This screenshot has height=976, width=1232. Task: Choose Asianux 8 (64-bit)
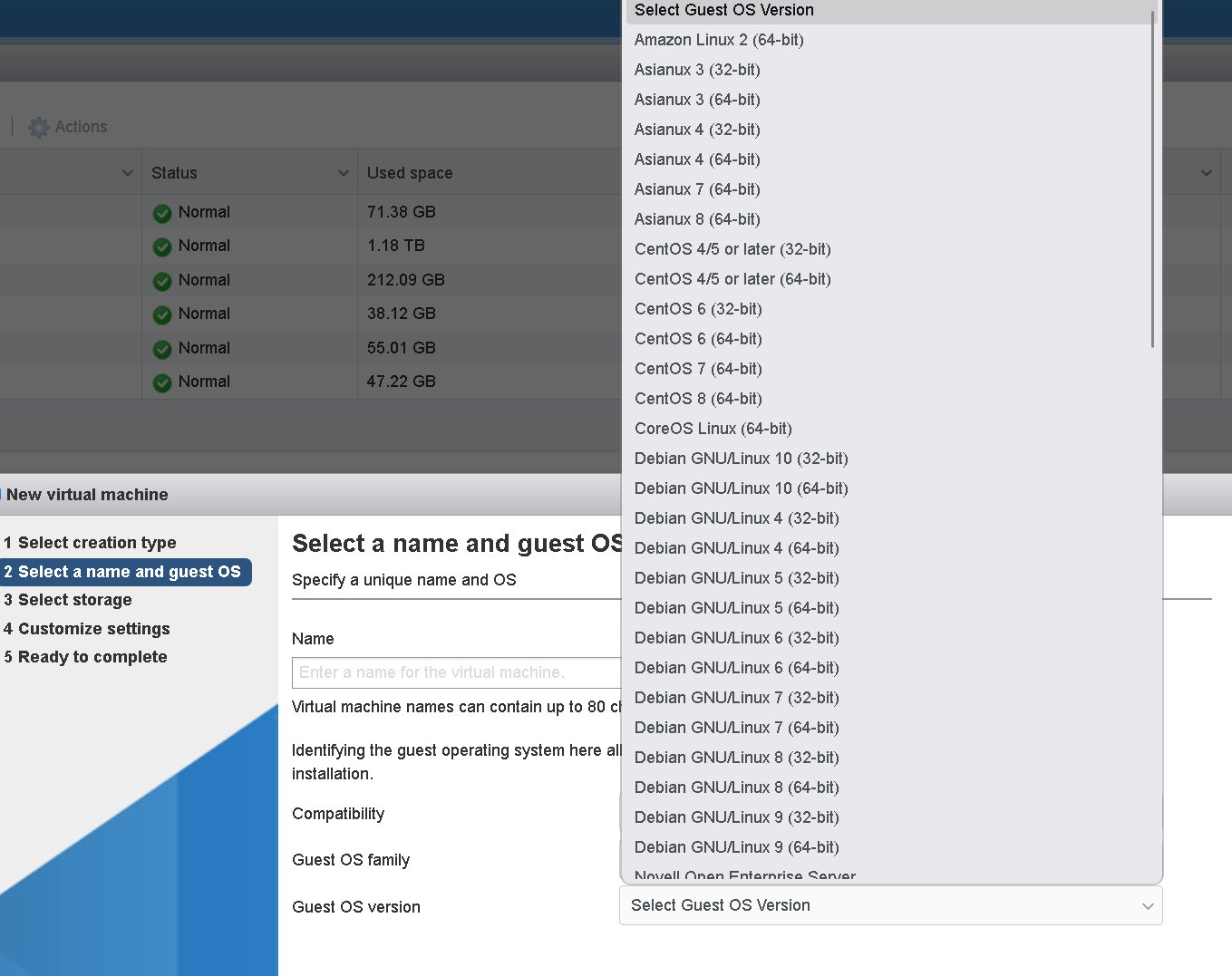(697, 219)
